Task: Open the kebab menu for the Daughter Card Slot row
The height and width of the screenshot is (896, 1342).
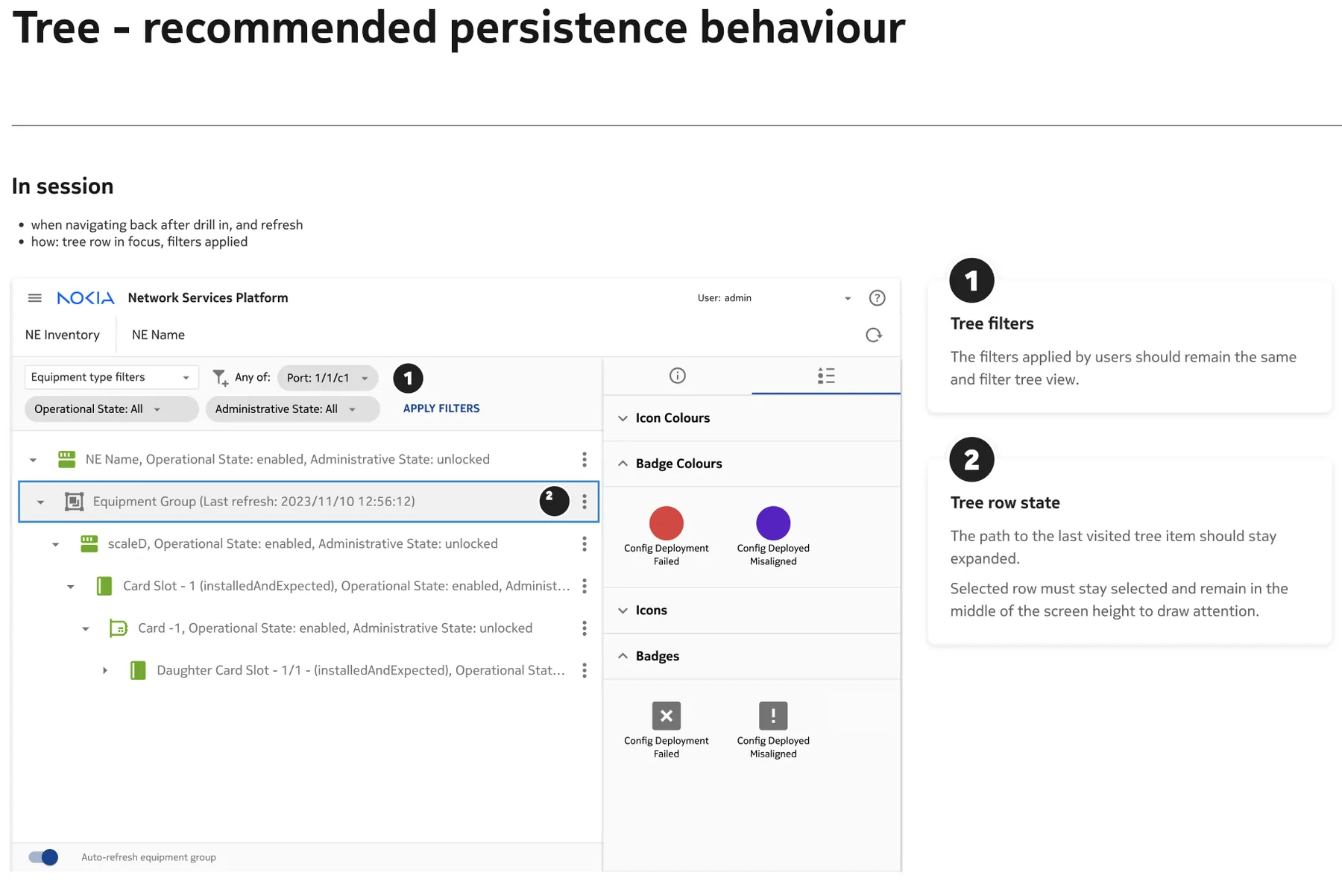Action: [585, 671]
